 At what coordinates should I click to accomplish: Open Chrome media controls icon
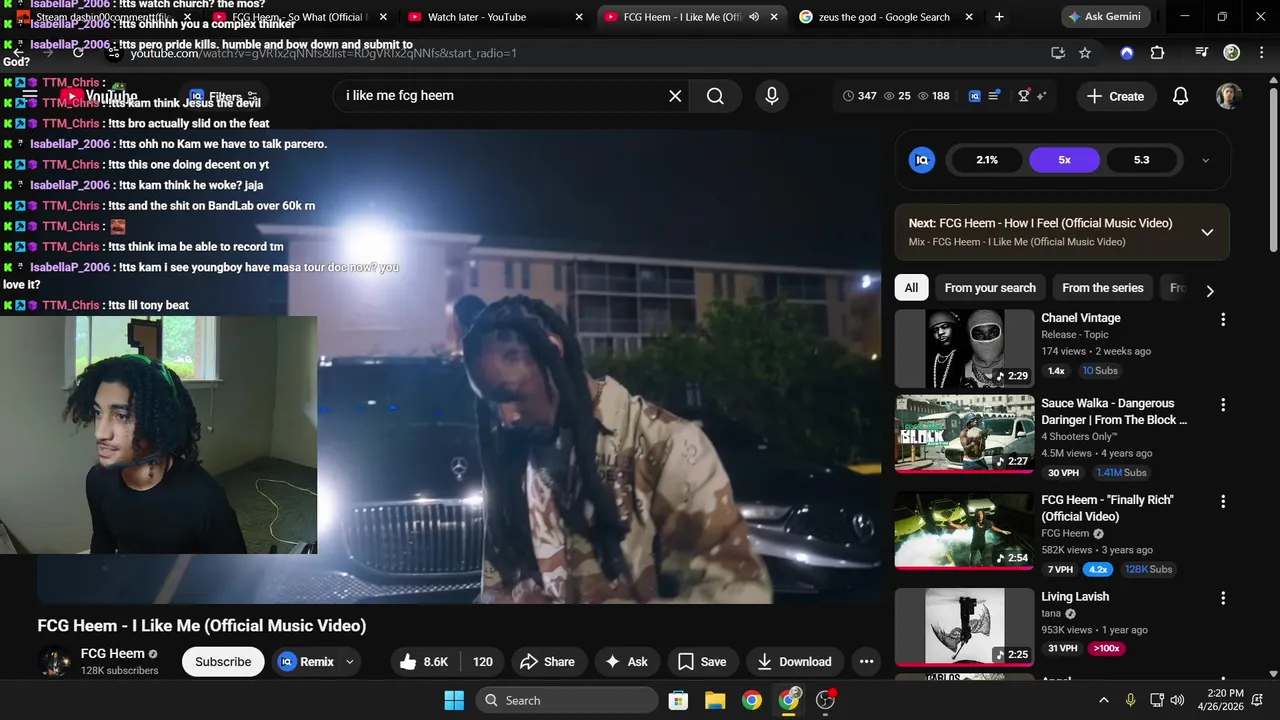point(1202,53)
